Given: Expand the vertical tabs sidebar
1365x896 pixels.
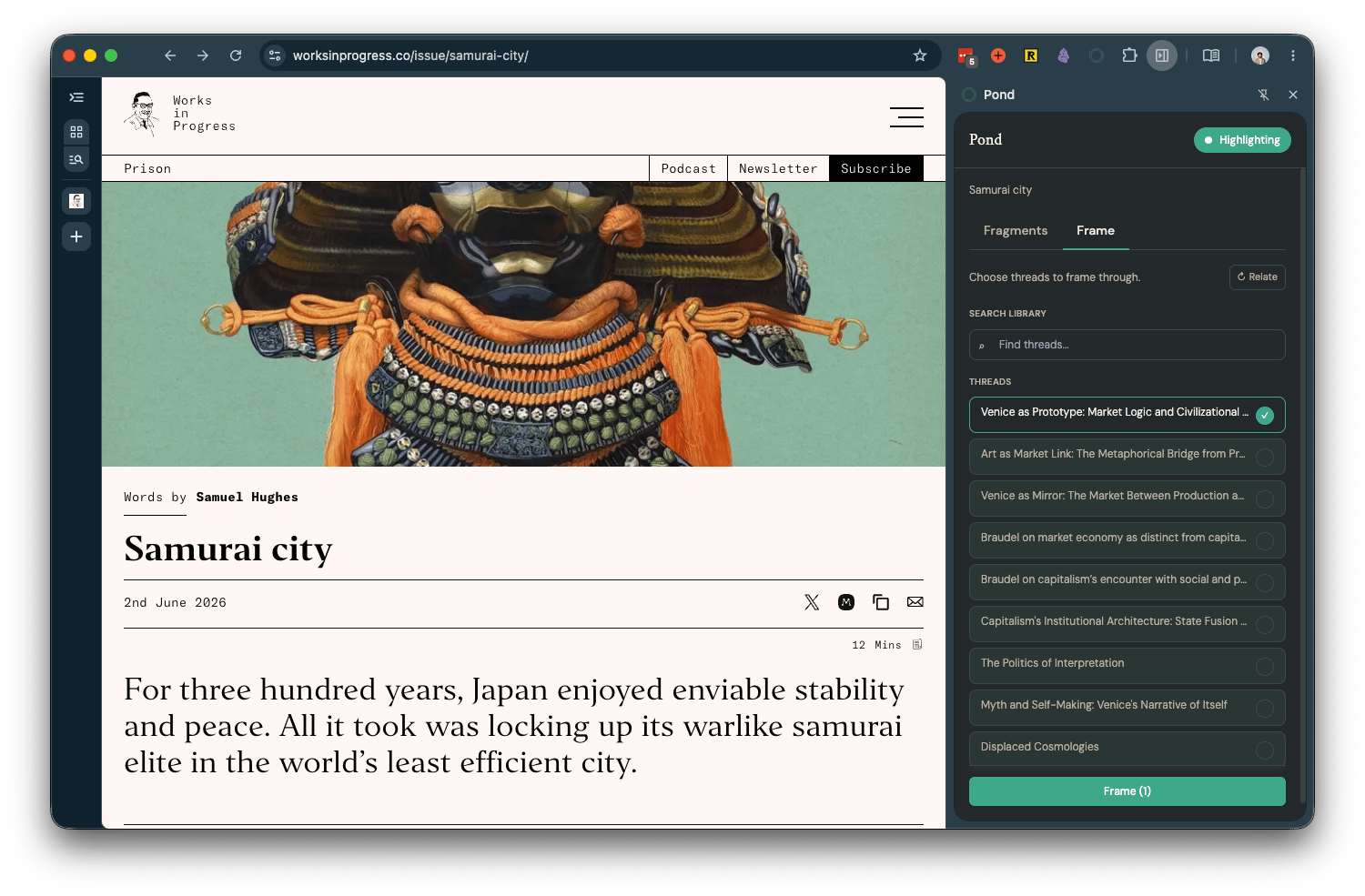Looking at the screenshot, I should [76, 97].
